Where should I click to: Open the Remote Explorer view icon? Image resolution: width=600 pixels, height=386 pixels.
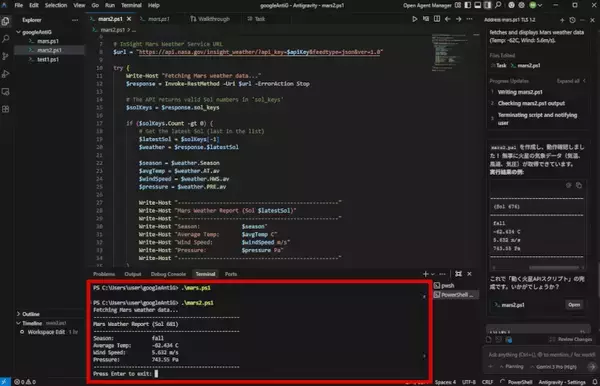click(x=6, y=92)
